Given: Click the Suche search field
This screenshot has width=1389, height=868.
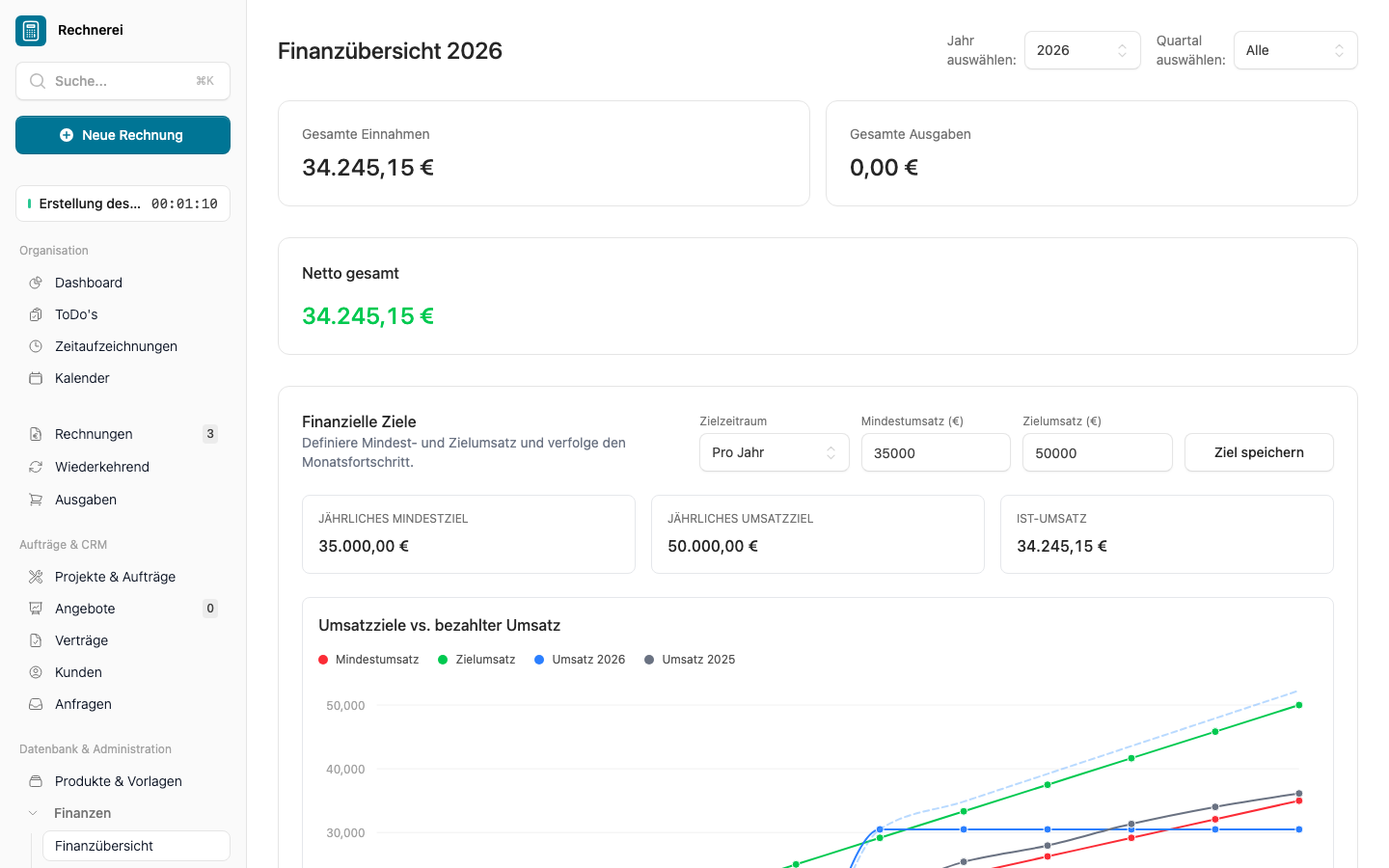Looking at the screenshot, I should click(x=123, y=81).
